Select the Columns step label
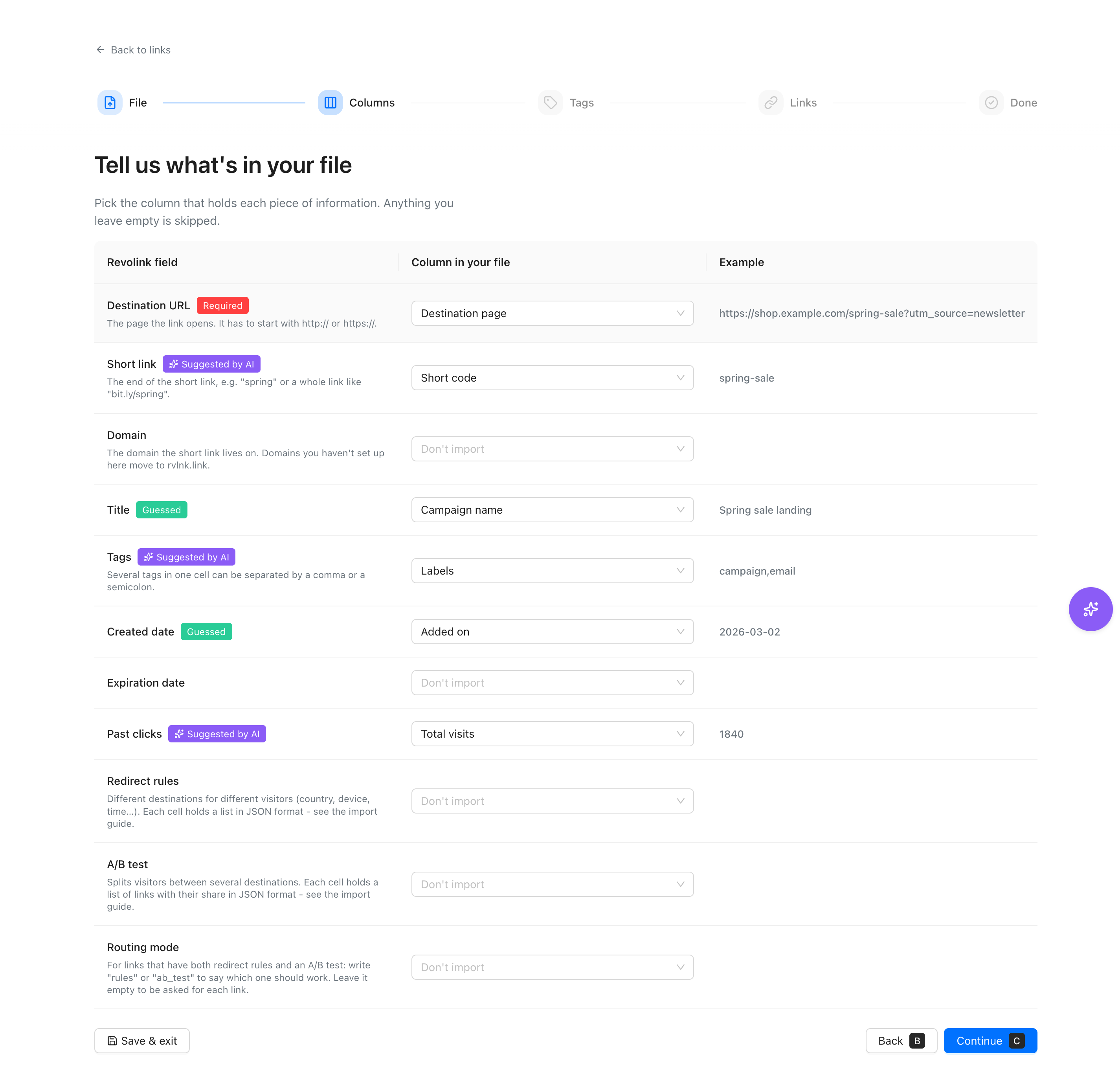 372,103
